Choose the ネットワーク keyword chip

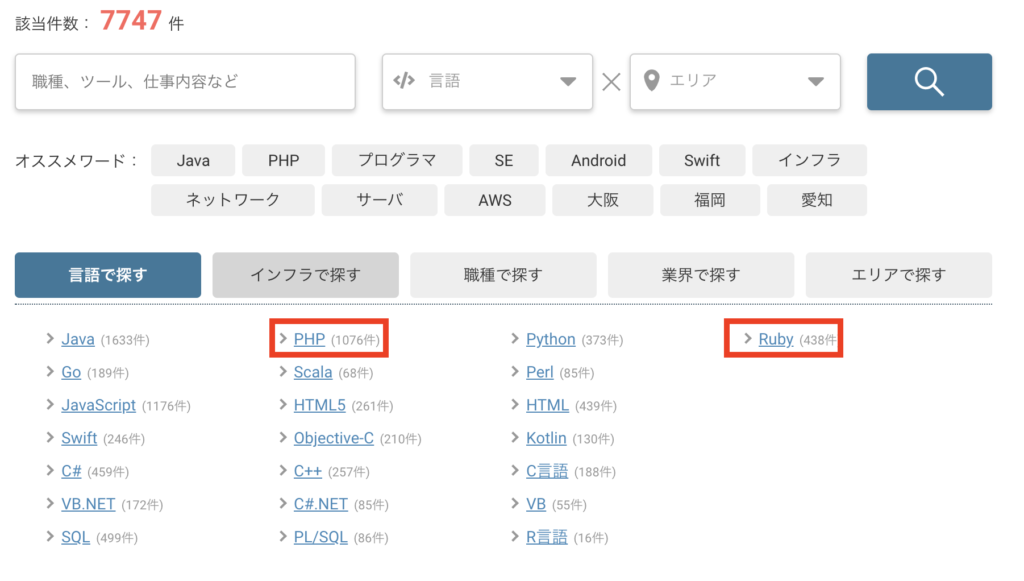232,200
